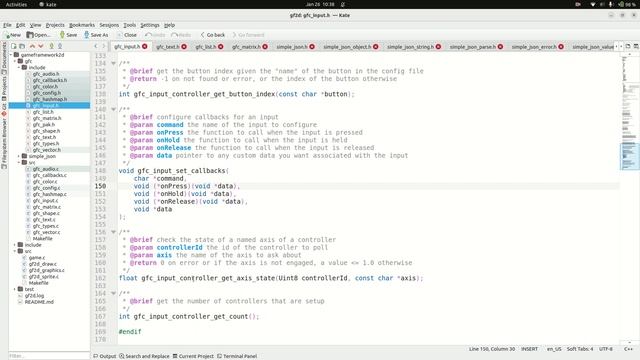Fold the comment block at line 164
This screenshot has height=360, width=640.
(x=113, y=293)
